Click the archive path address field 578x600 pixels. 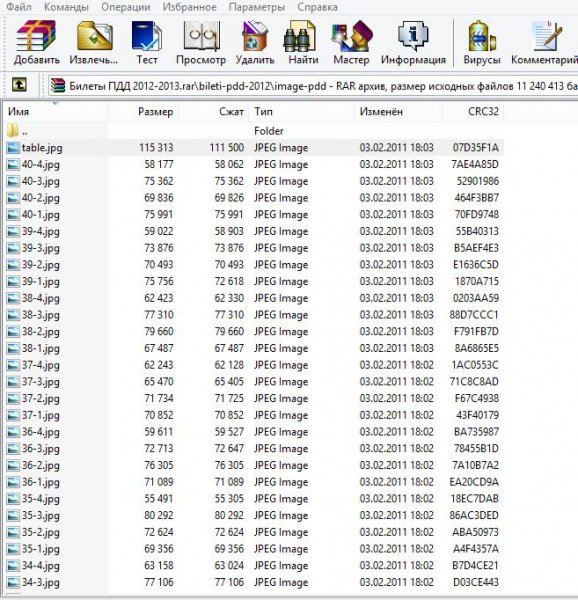(x=313, y=86)
